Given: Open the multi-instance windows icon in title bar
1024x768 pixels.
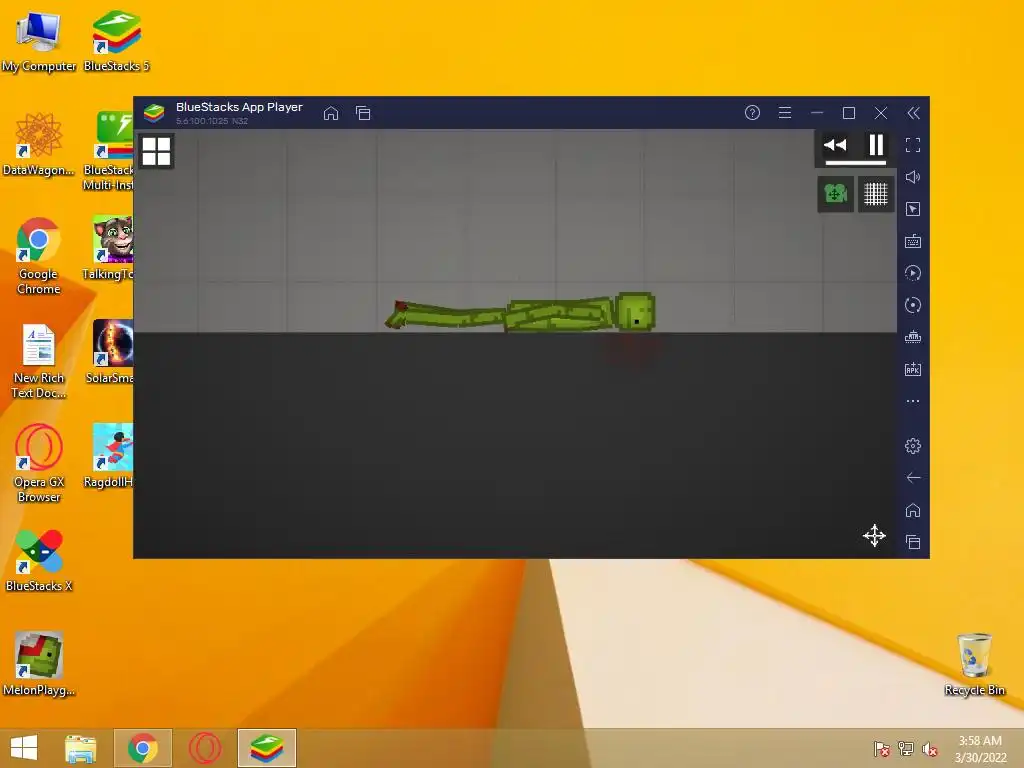Looking at the screenshot, I should (x=363, y=113).
